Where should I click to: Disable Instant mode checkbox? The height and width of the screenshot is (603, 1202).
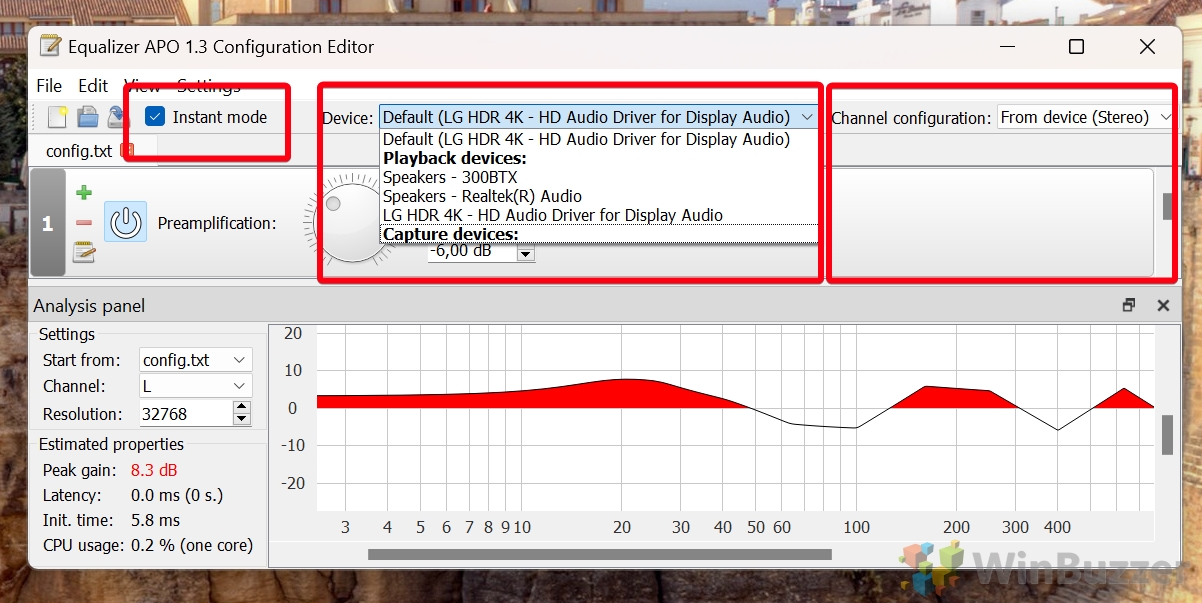tap(155, 117)
